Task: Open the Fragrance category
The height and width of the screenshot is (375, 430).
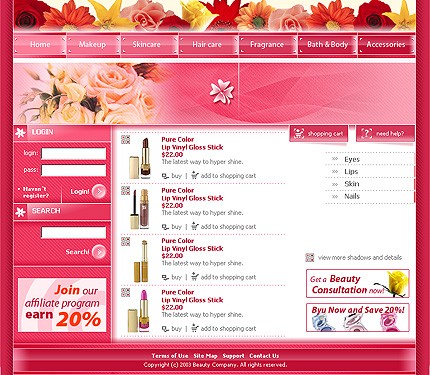Action: pyautogui.click(x=268, y=44)
